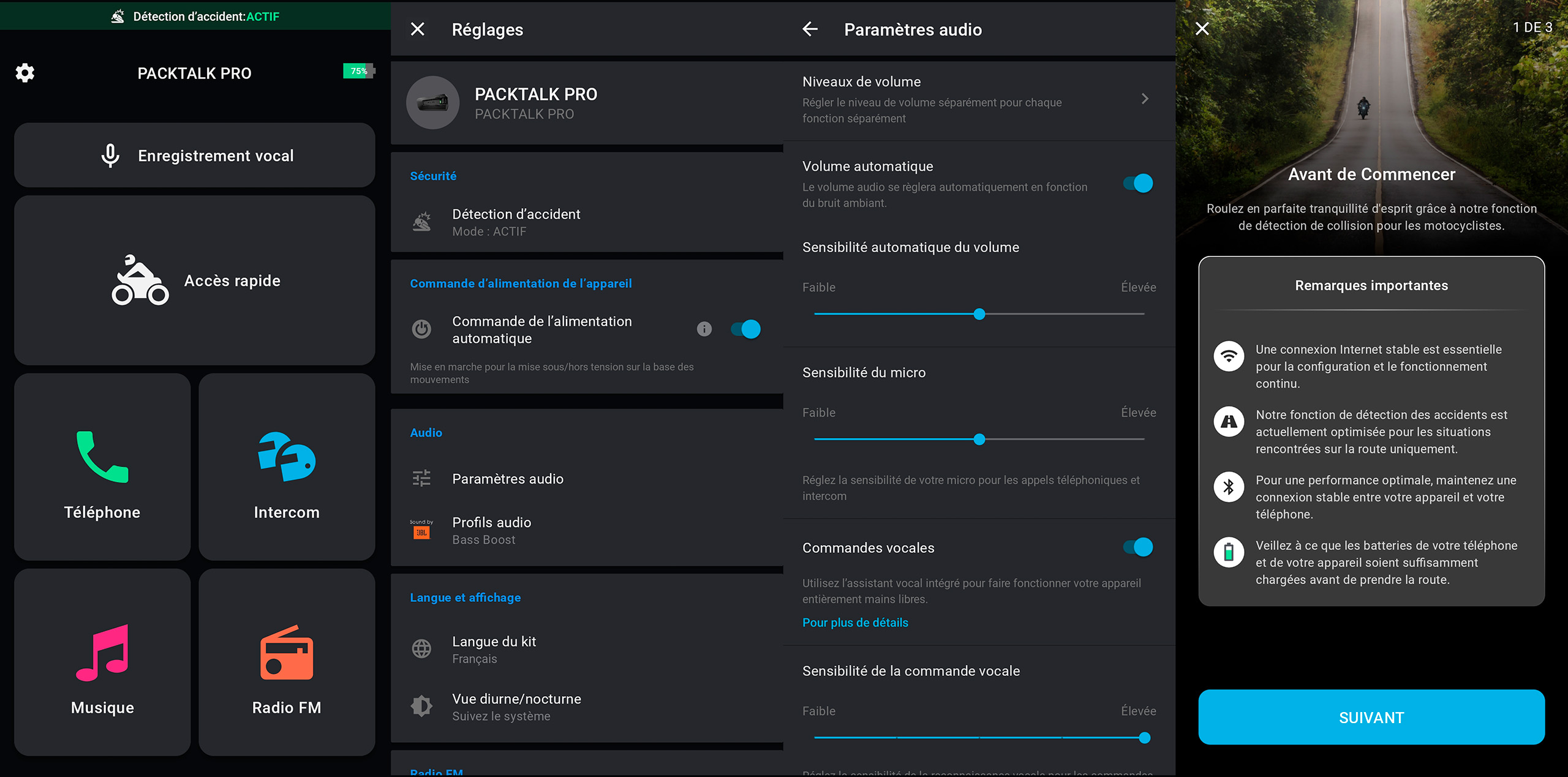This screenshot has height=777, width=1568.
Task: Open settings via the gear icon
Action: 25,73
